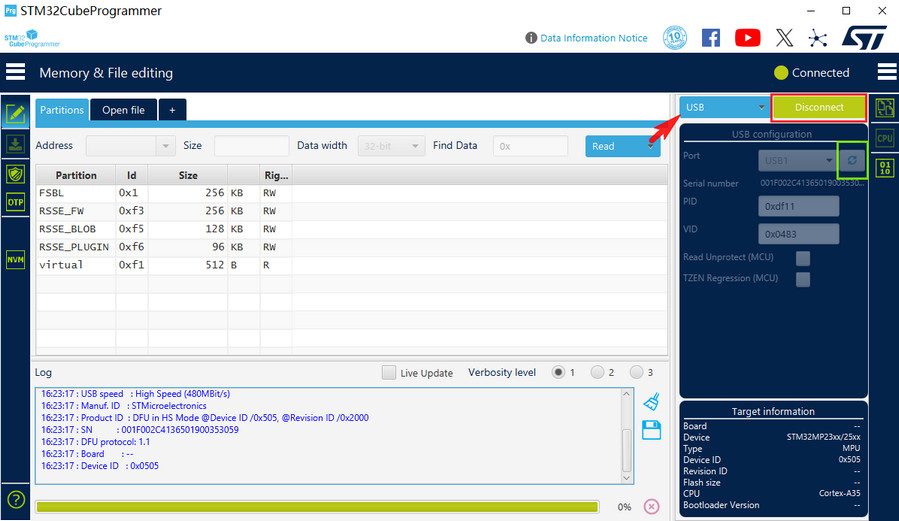
Task: Toggle the TZEN Regression (MCU) checkbox
Action: 803,279
